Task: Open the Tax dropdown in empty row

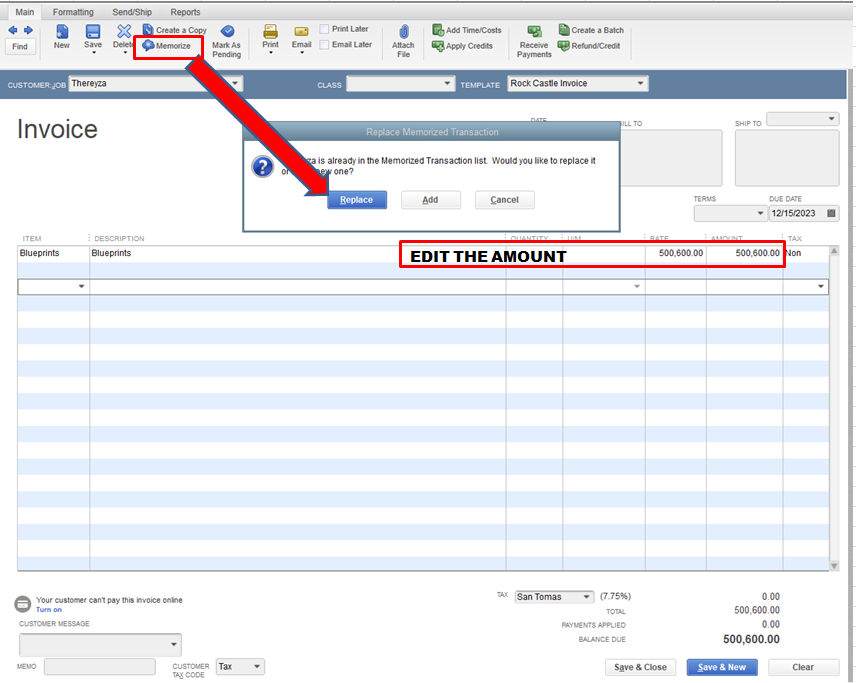Action: click(x=821, y=287)
